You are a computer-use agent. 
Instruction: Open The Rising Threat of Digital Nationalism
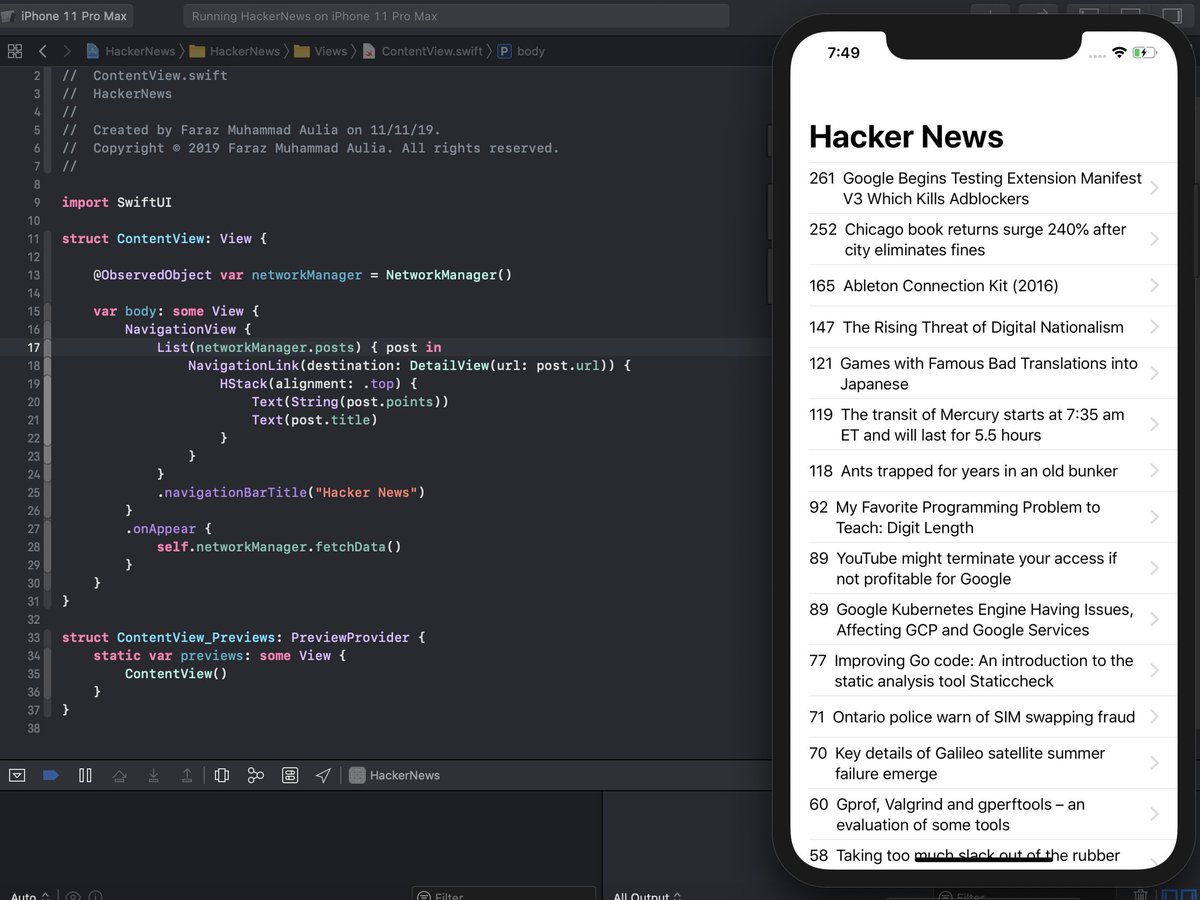(x=983, y=327)
